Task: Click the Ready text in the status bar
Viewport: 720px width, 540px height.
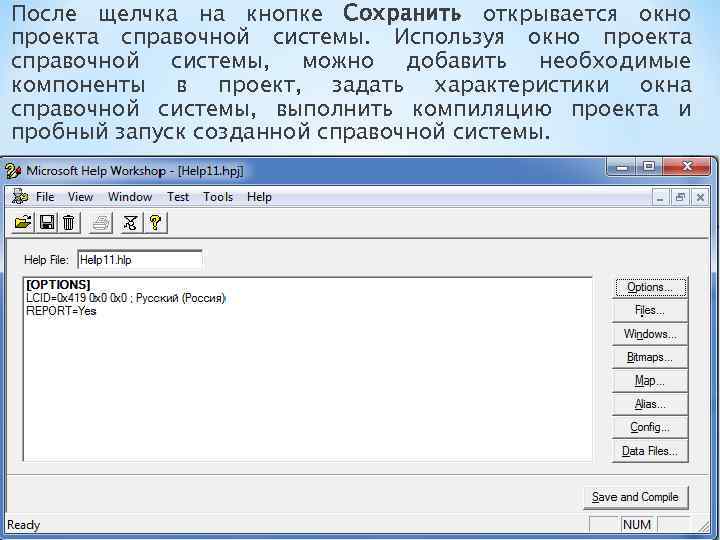Action: tap(23, 525)
